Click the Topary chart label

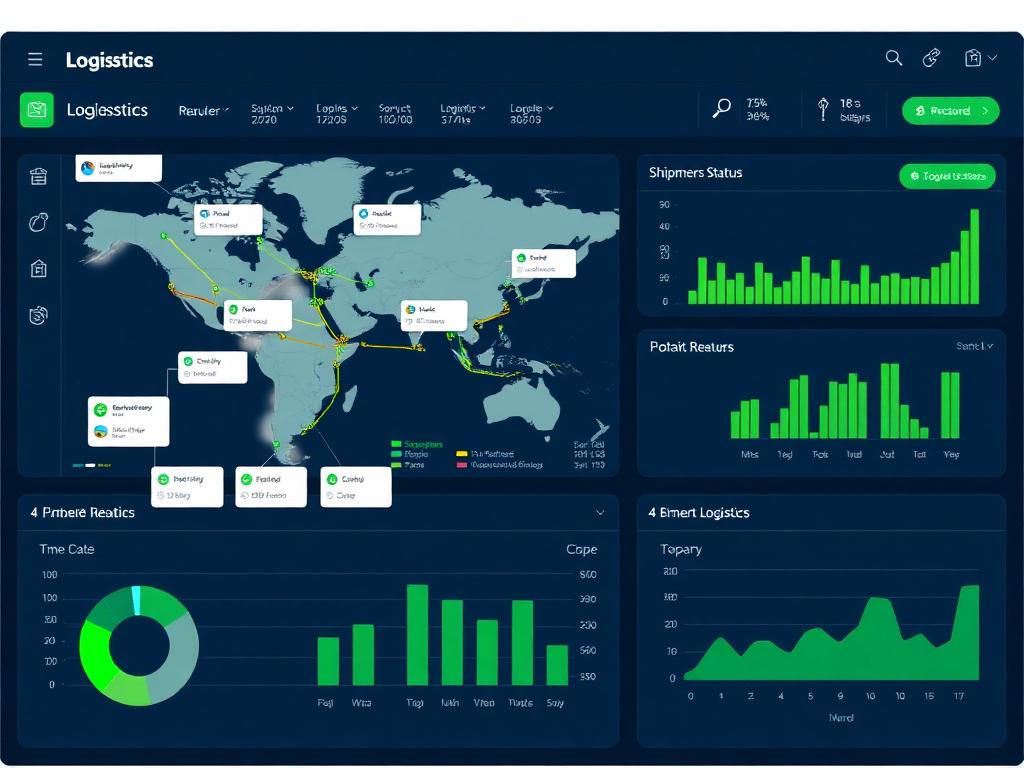680,549
